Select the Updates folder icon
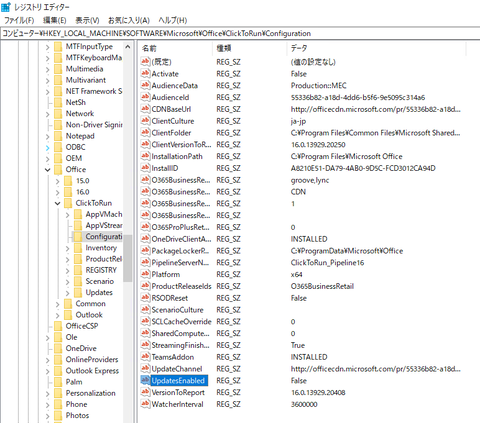480x423 pixels. [78, 293]
